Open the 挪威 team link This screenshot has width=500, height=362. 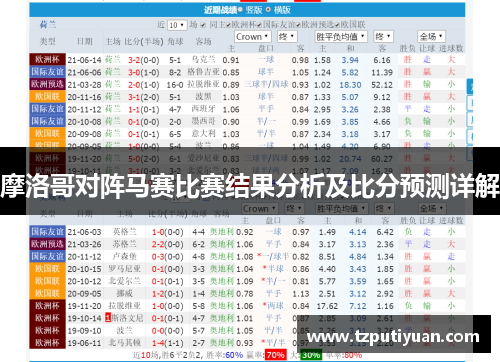point(125,293)
